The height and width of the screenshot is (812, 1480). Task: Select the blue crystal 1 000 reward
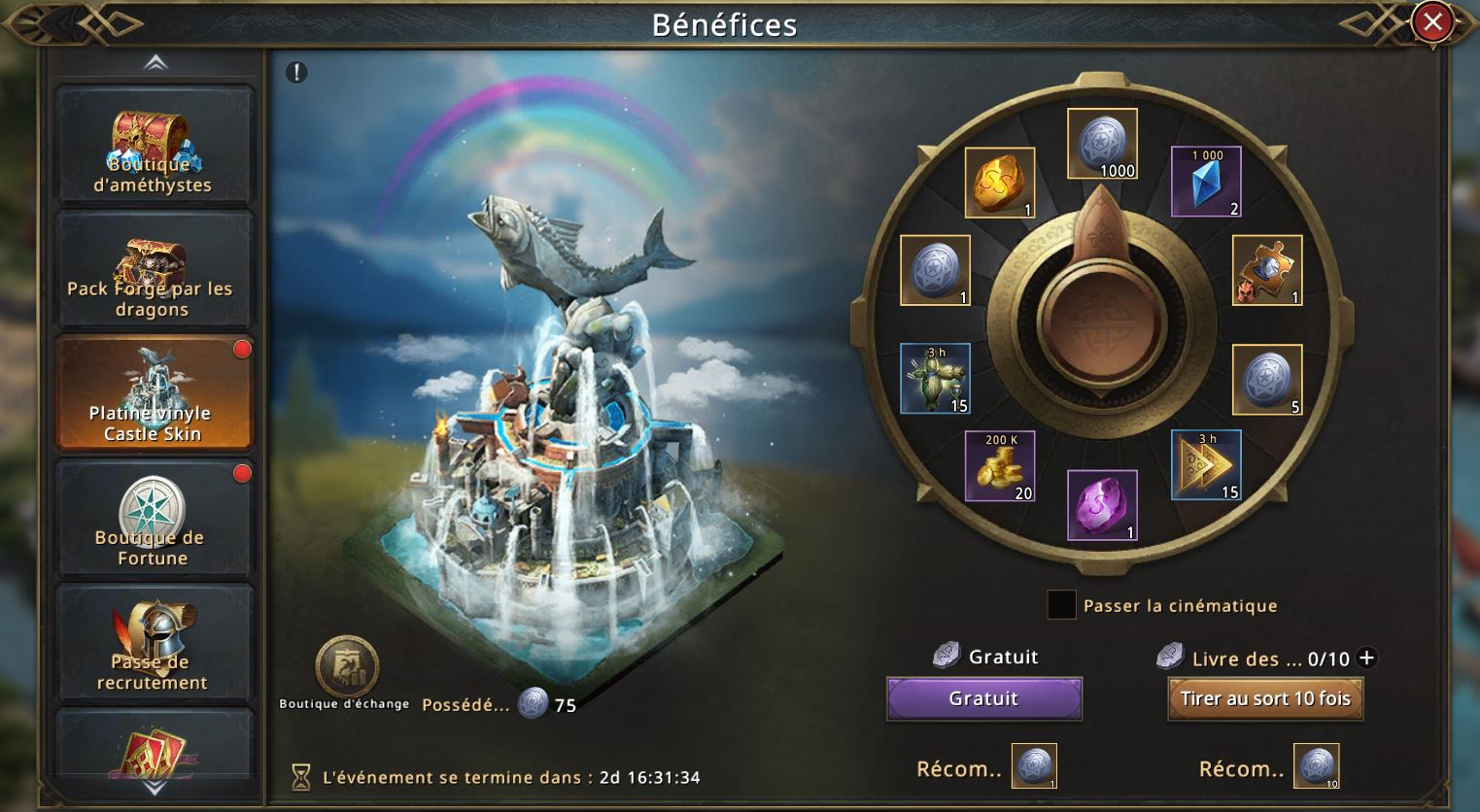click(1206, 182)
